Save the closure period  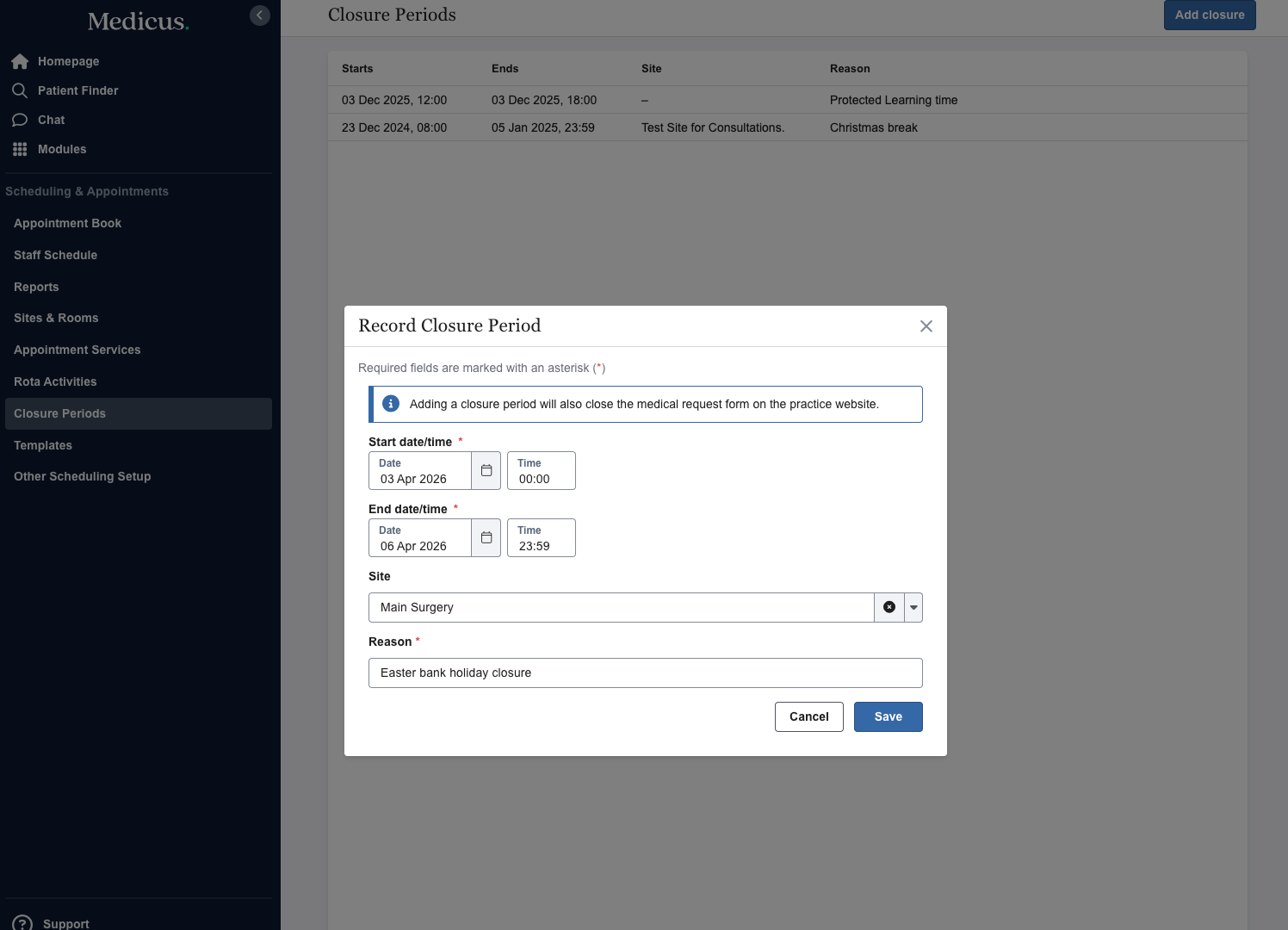tap(888, 716)
